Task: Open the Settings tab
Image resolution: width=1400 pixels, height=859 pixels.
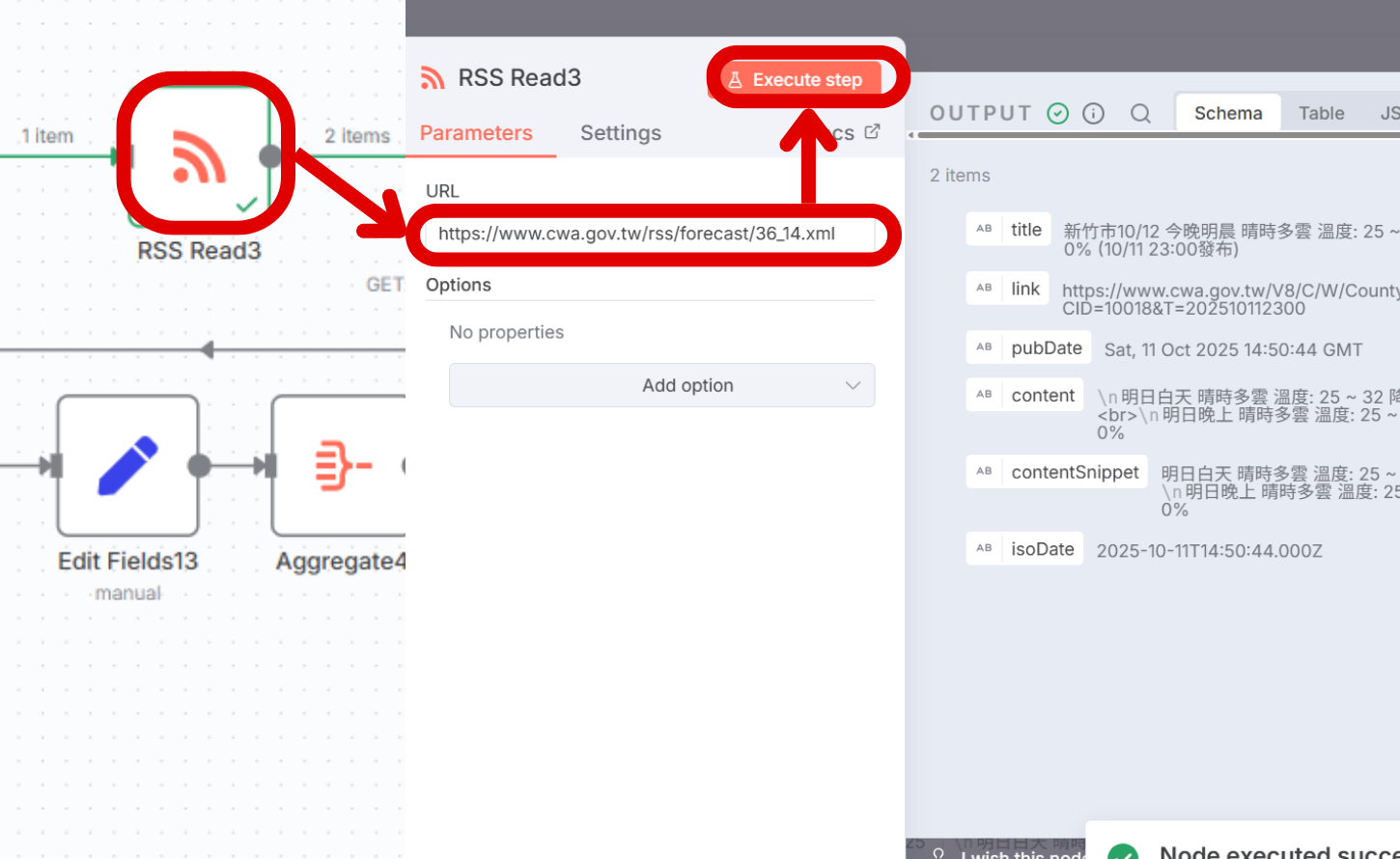Action: (x=620, y=133)
